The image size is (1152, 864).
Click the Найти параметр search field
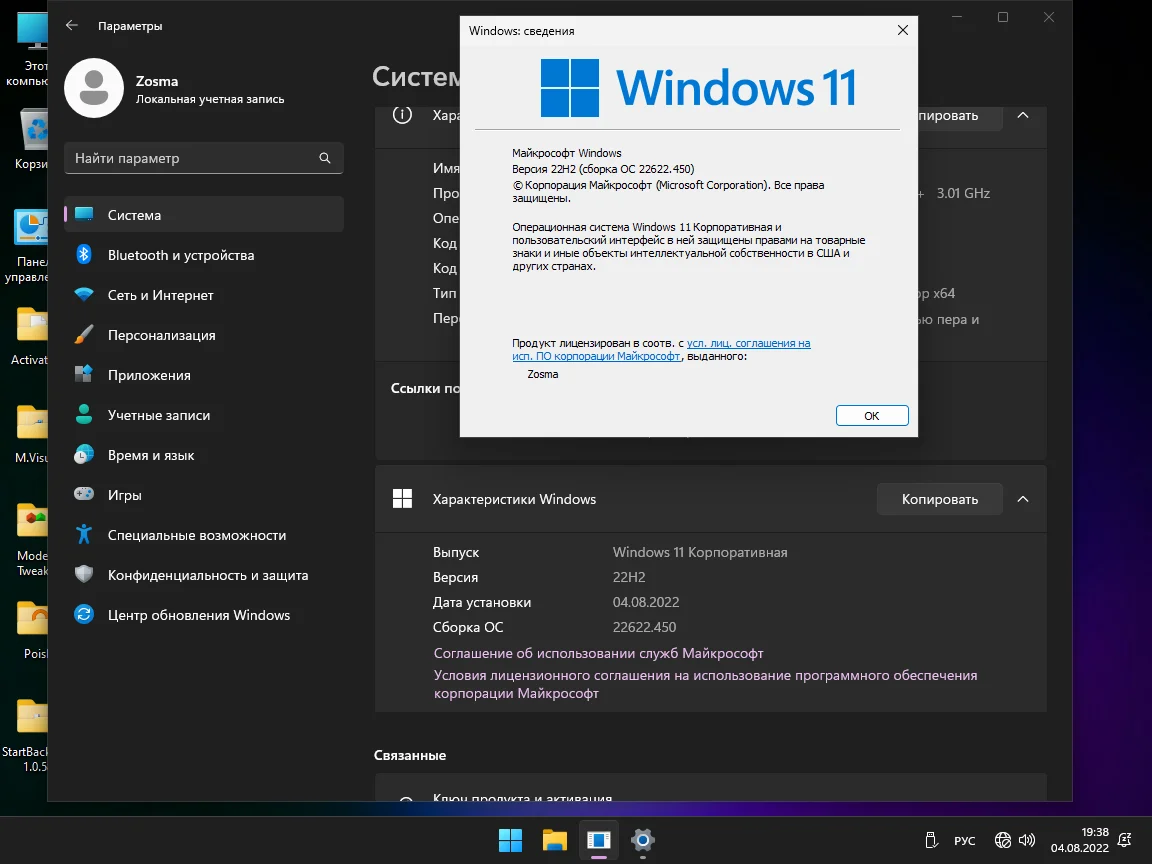pos(190,158)
